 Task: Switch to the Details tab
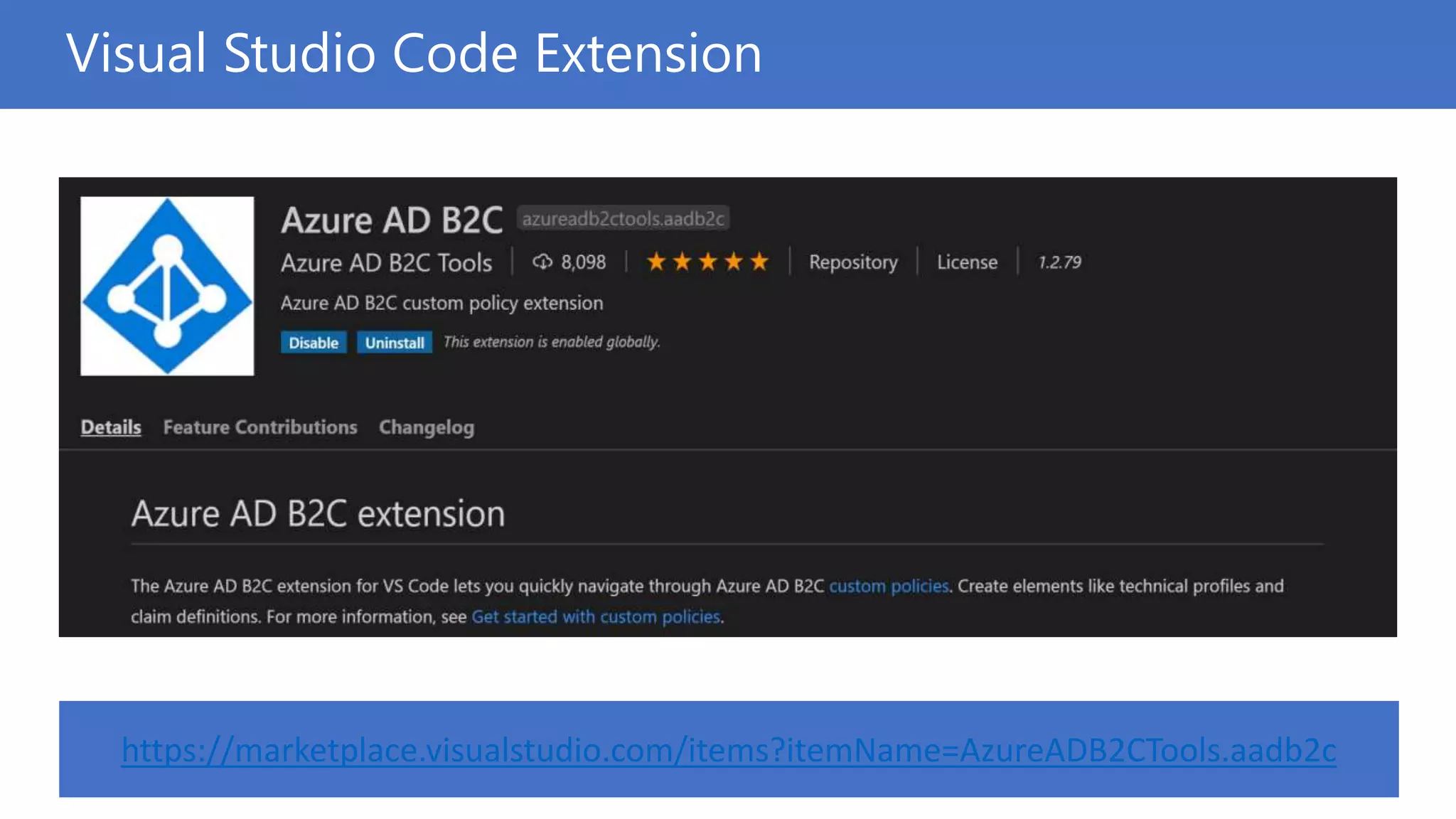tap(111, 427)
